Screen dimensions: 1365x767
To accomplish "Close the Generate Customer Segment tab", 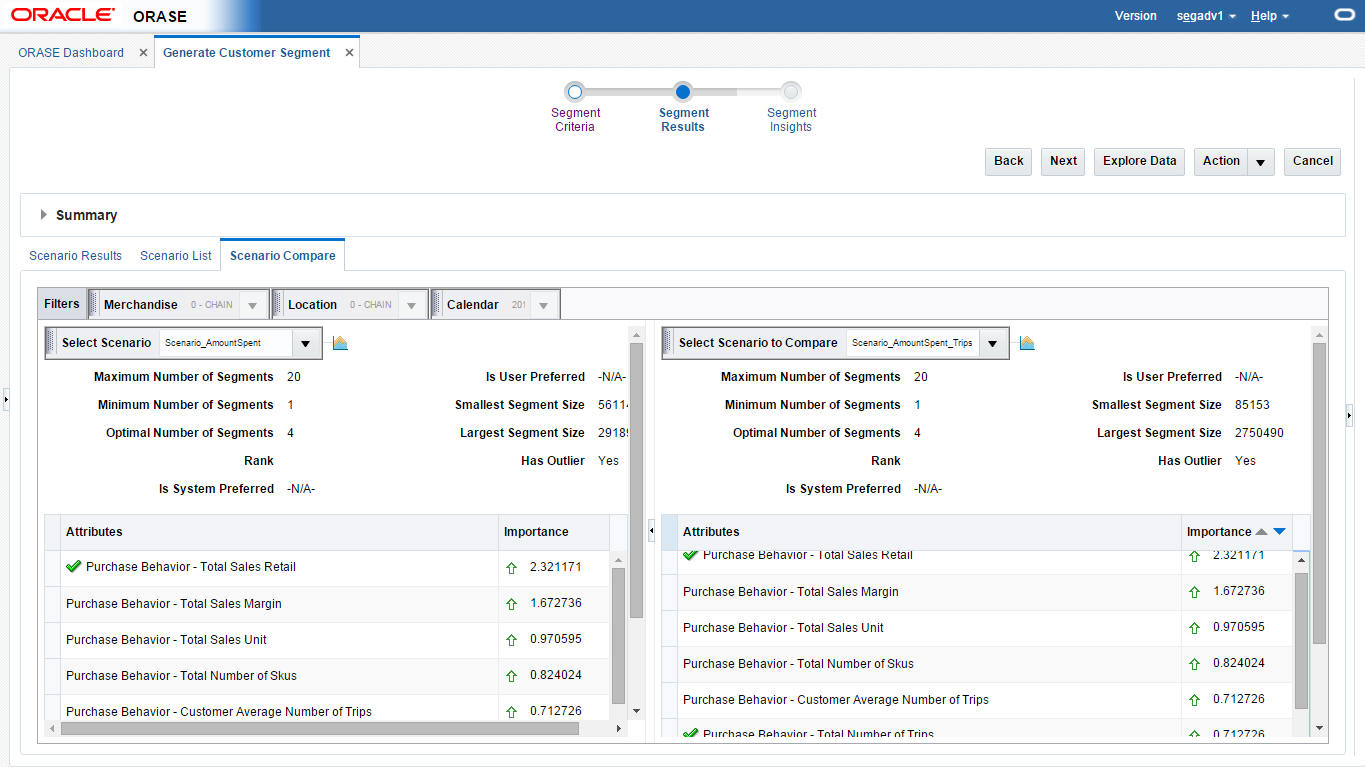I will pos(349,53).
